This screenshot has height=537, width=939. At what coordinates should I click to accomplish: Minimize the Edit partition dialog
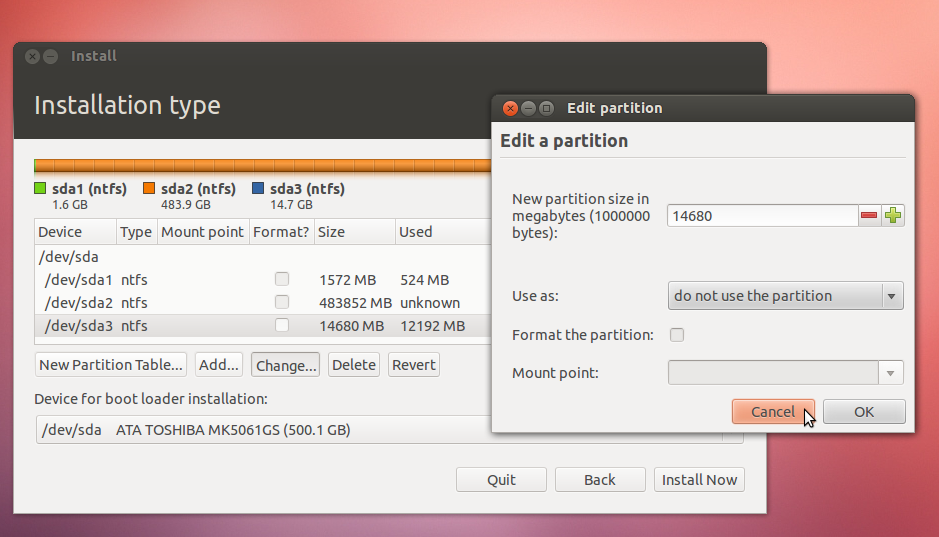pos(528,108)
